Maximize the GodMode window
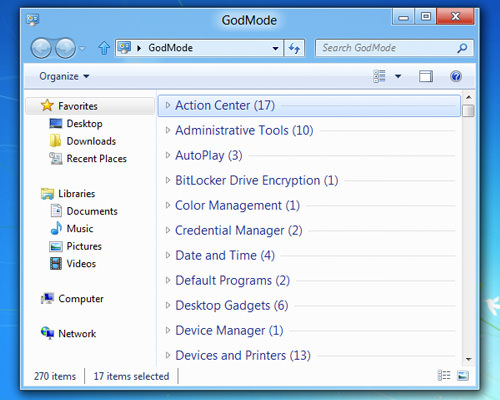 tap(426, 17)
